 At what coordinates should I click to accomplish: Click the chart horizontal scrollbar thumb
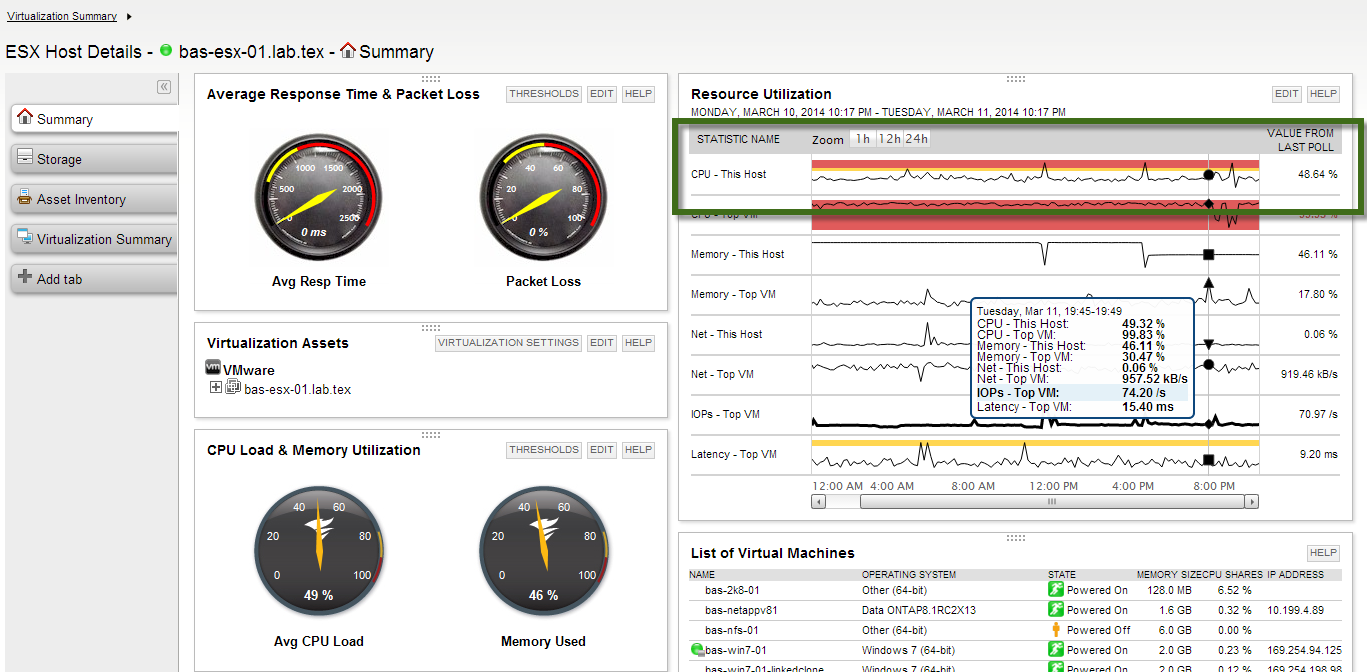tap(1050, 501)
